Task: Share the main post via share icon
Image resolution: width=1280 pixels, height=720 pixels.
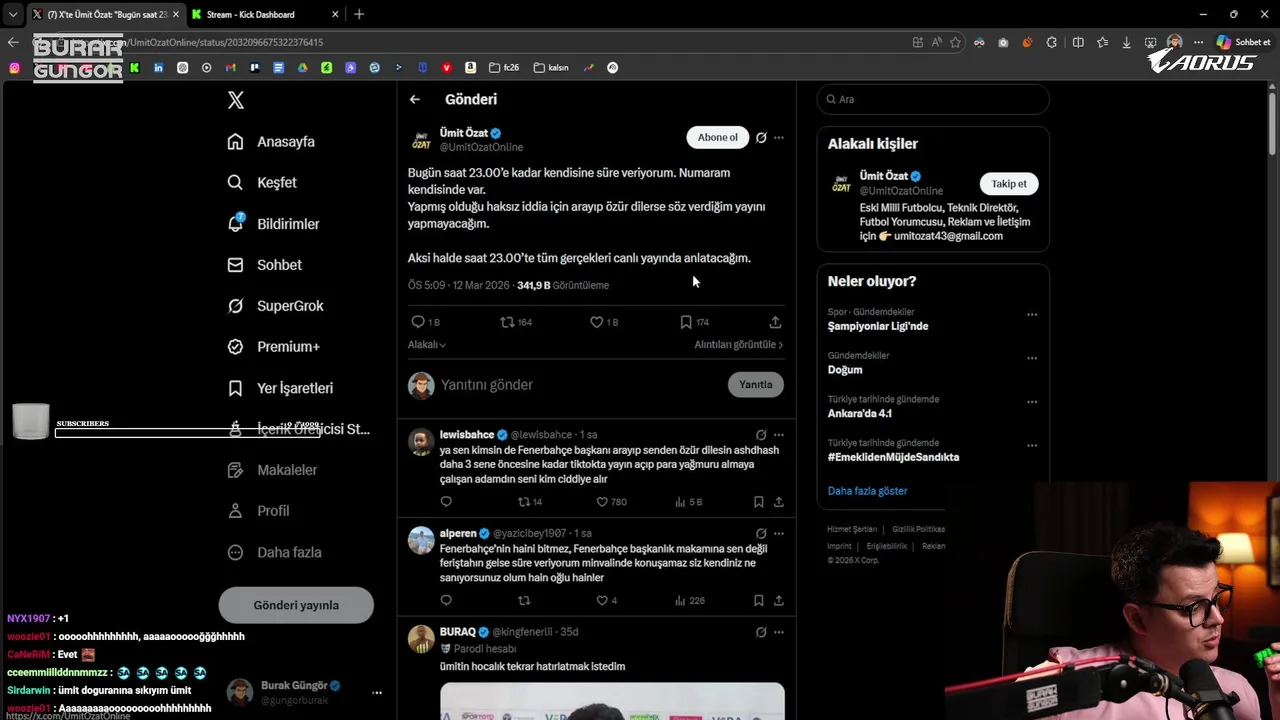Action: click(775, 322)
